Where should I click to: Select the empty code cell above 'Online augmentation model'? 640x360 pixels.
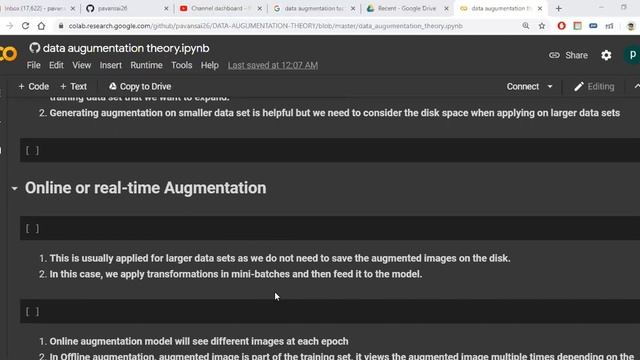(x=330, y=311)
